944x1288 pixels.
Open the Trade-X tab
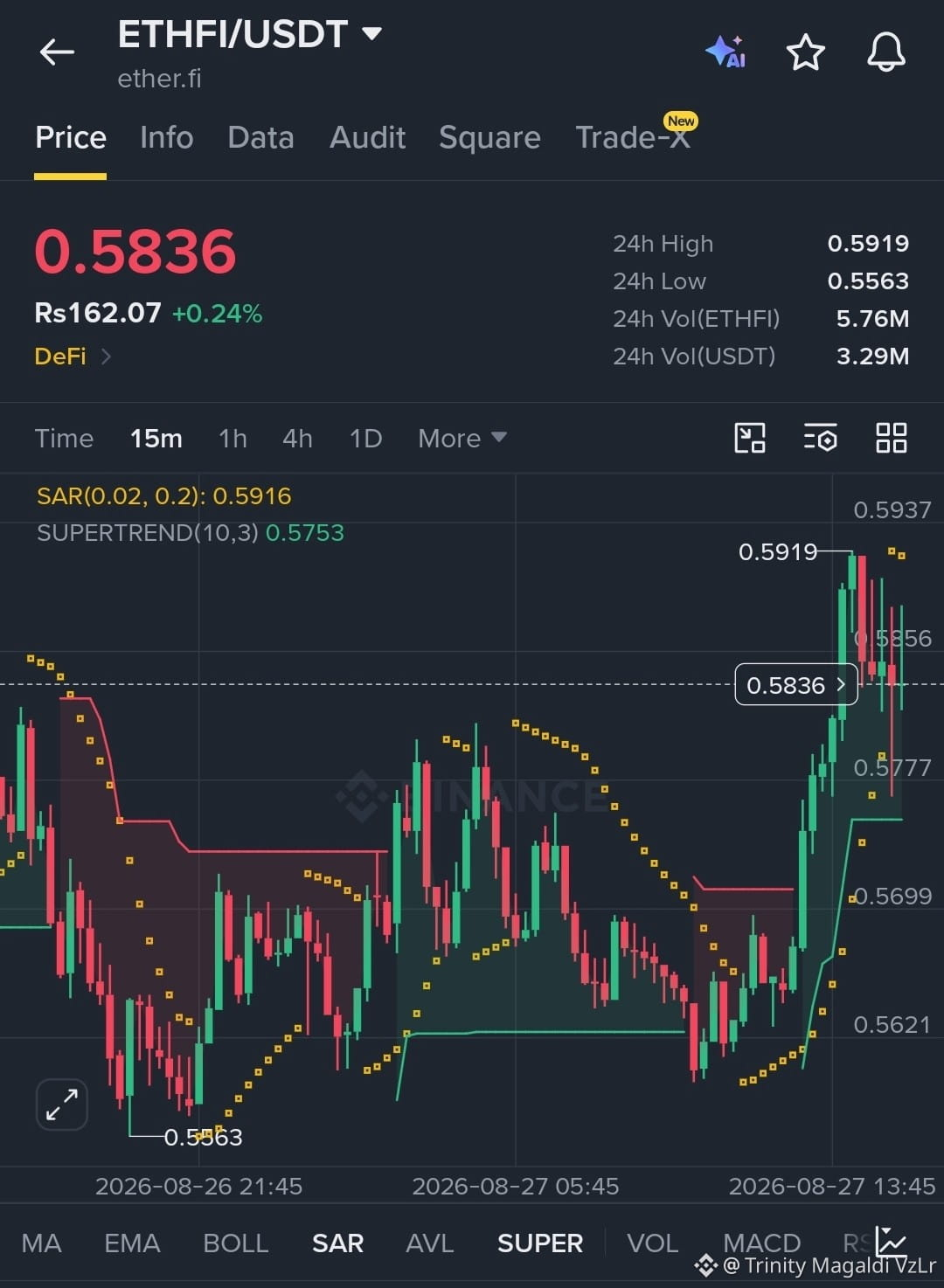pyautogui.click(x=633, y=137)
